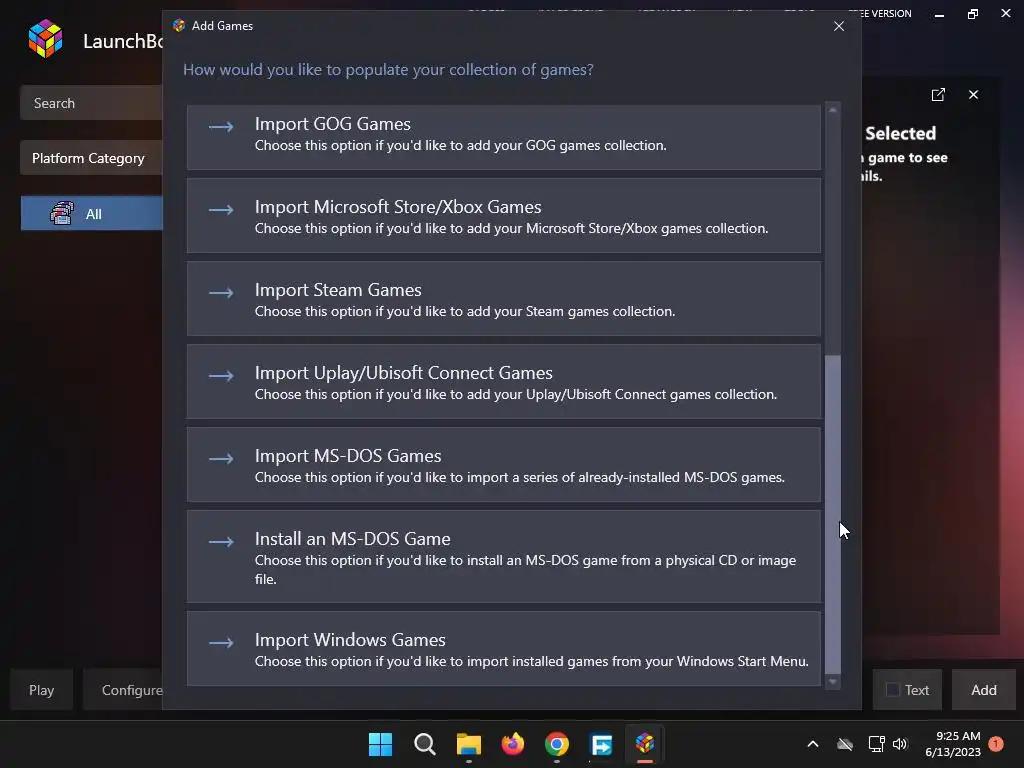Choose Import MS-DOS Games option
This screenshot has height=768, width=1024.
[504, 464]
